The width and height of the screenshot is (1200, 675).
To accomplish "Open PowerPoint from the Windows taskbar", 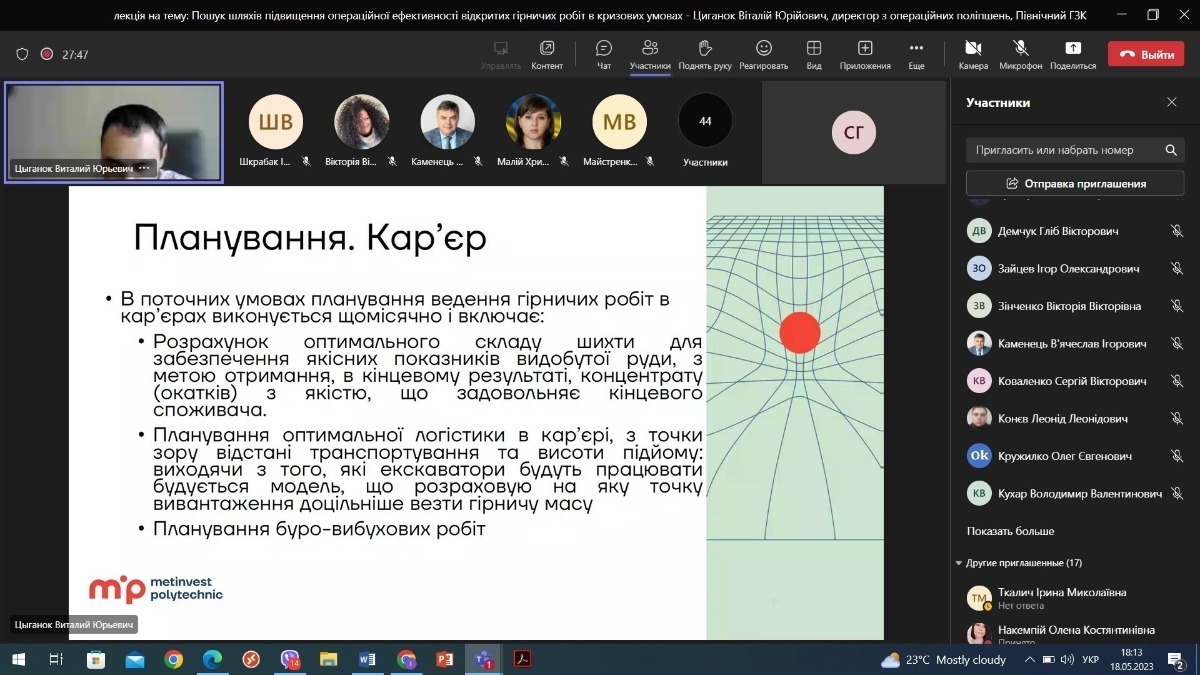I will point(445,660).
